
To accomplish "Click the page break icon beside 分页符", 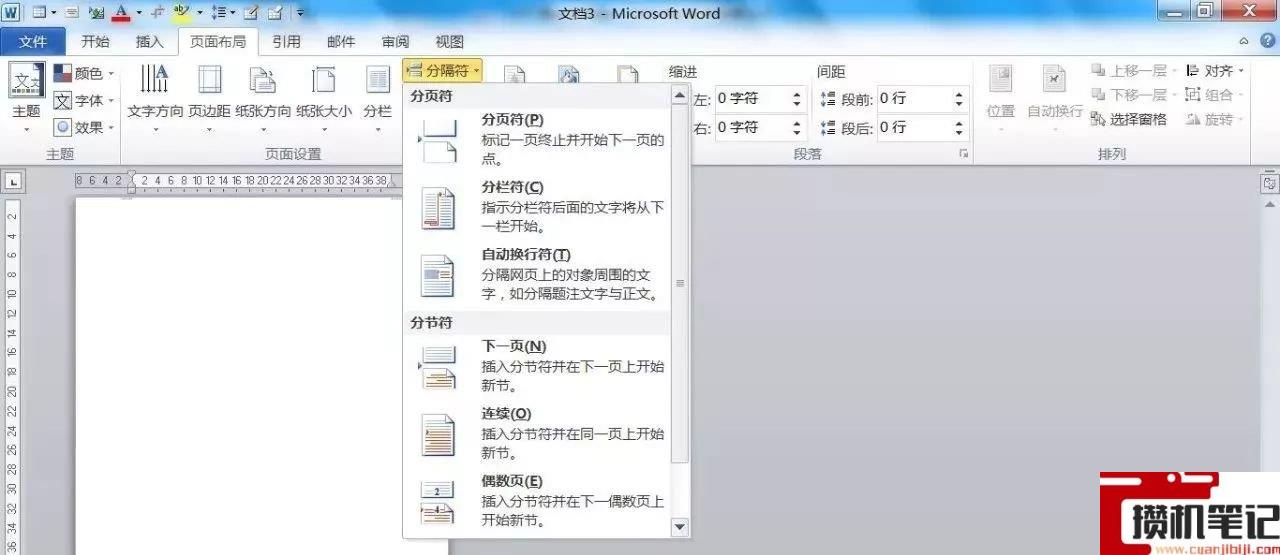I will (x=438, y=140).
